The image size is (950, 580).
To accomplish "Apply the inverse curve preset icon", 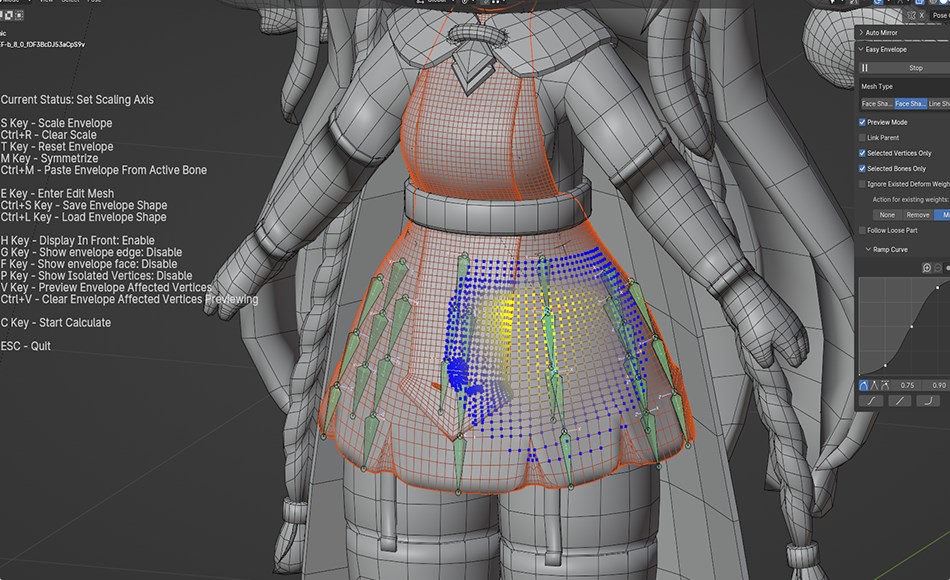I will pos(927,400).
